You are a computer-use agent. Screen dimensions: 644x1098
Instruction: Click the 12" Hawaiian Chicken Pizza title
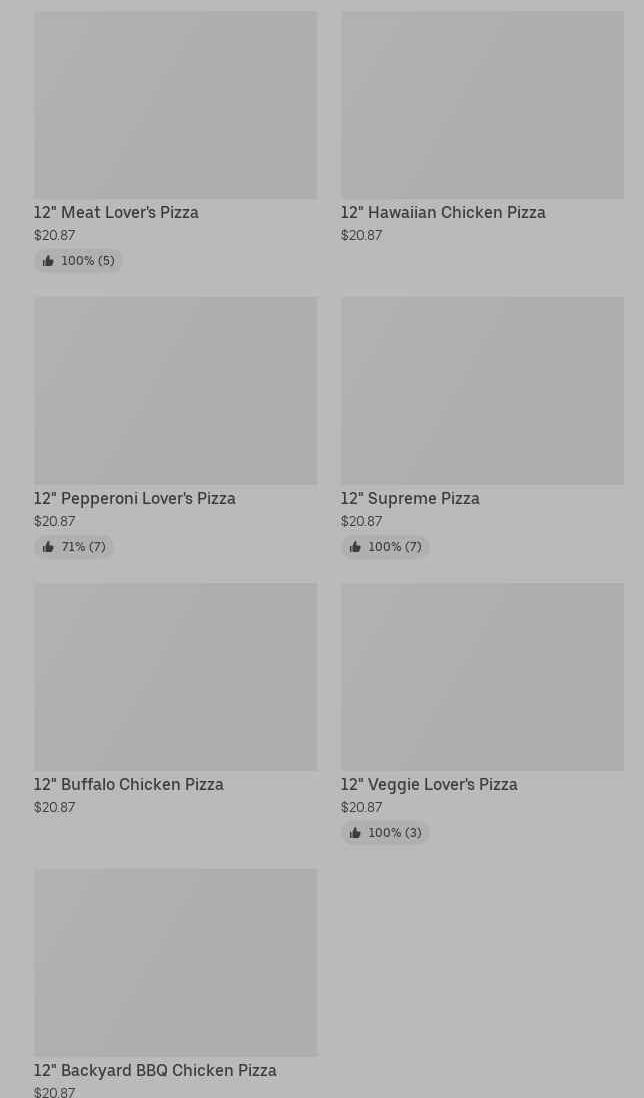[443, 212]
